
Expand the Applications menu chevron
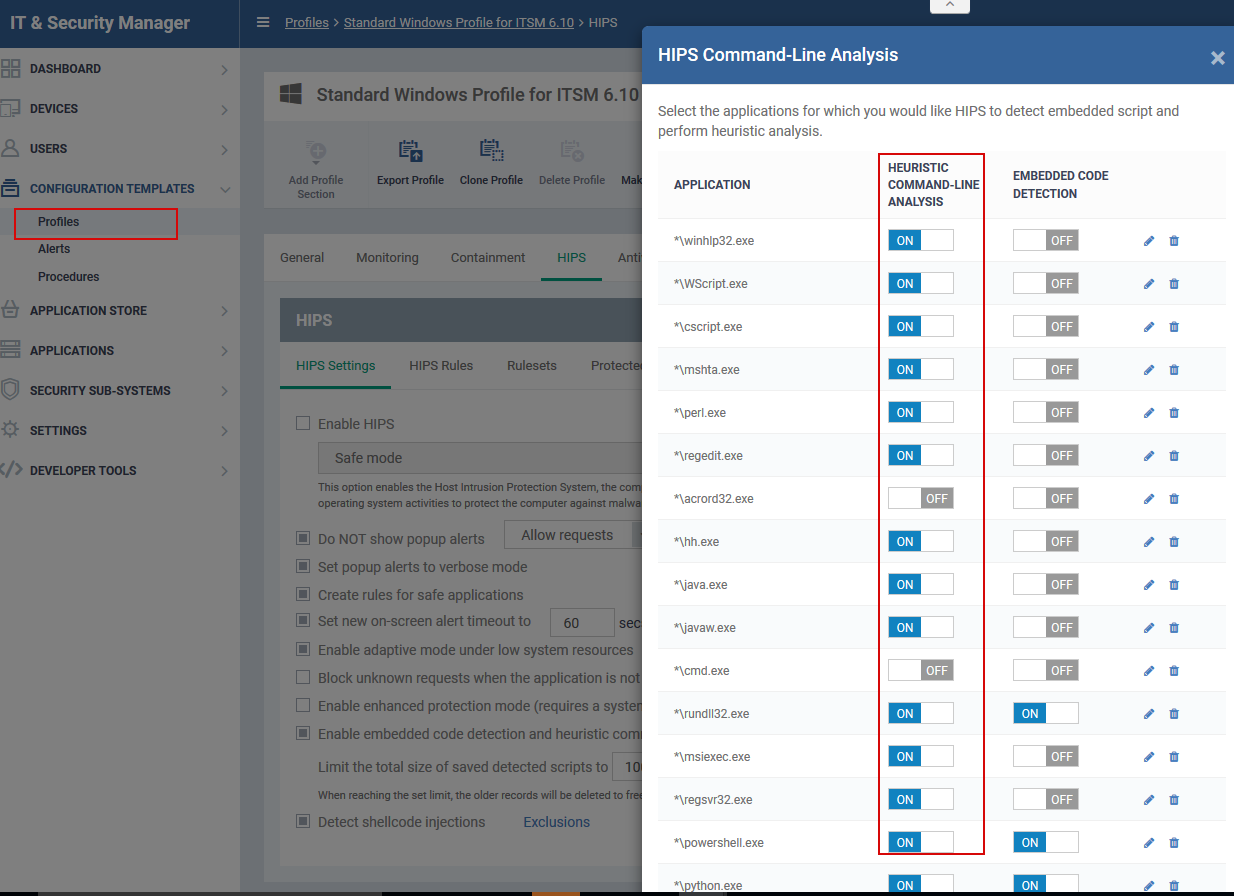coord(224,351)
